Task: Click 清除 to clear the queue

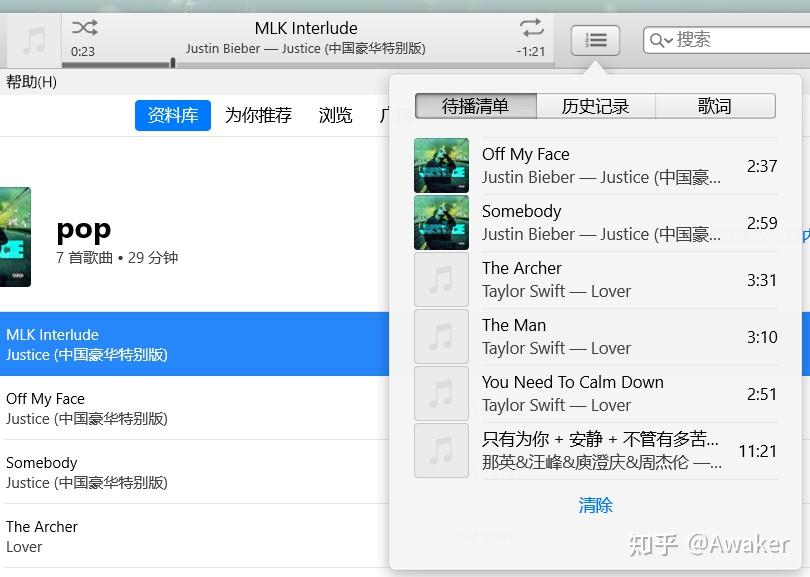Action: pyautogui.click(x=595, y=506)
